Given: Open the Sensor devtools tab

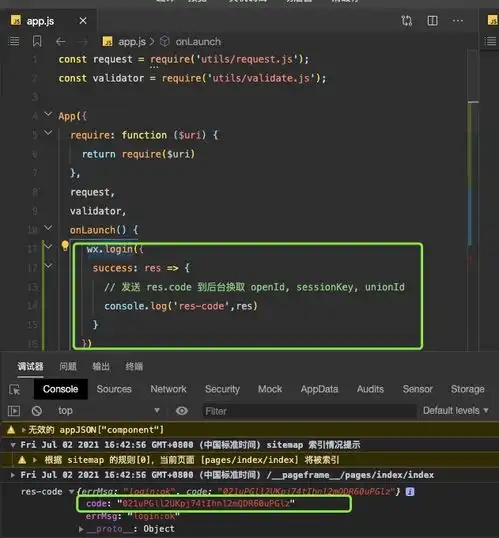Looking at the screenshot, I should [x=418, y=389].
